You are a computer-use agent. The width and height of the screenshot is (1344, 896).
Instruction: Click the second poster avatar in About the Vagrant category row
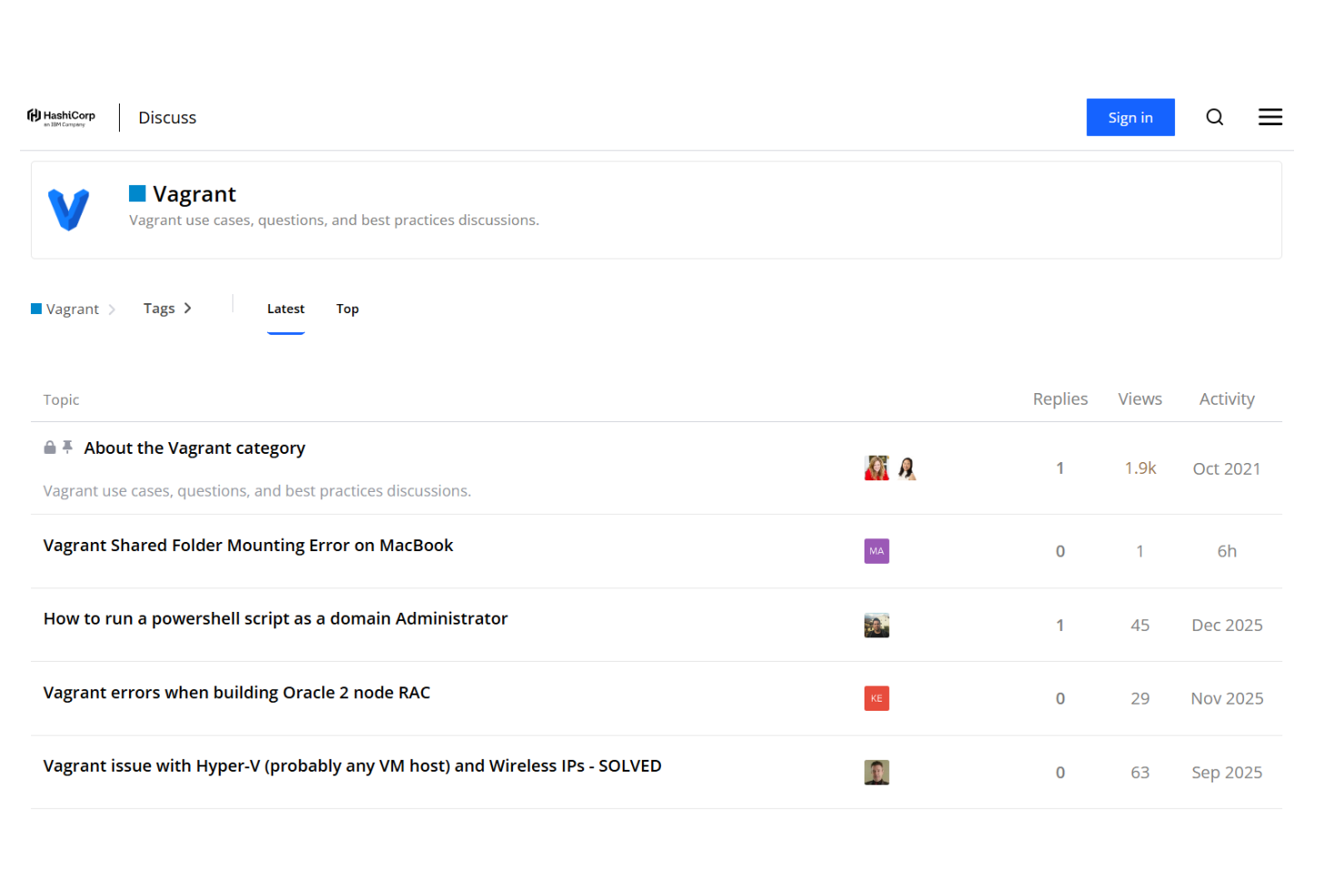pyautogui.click(x=906, y=468)
